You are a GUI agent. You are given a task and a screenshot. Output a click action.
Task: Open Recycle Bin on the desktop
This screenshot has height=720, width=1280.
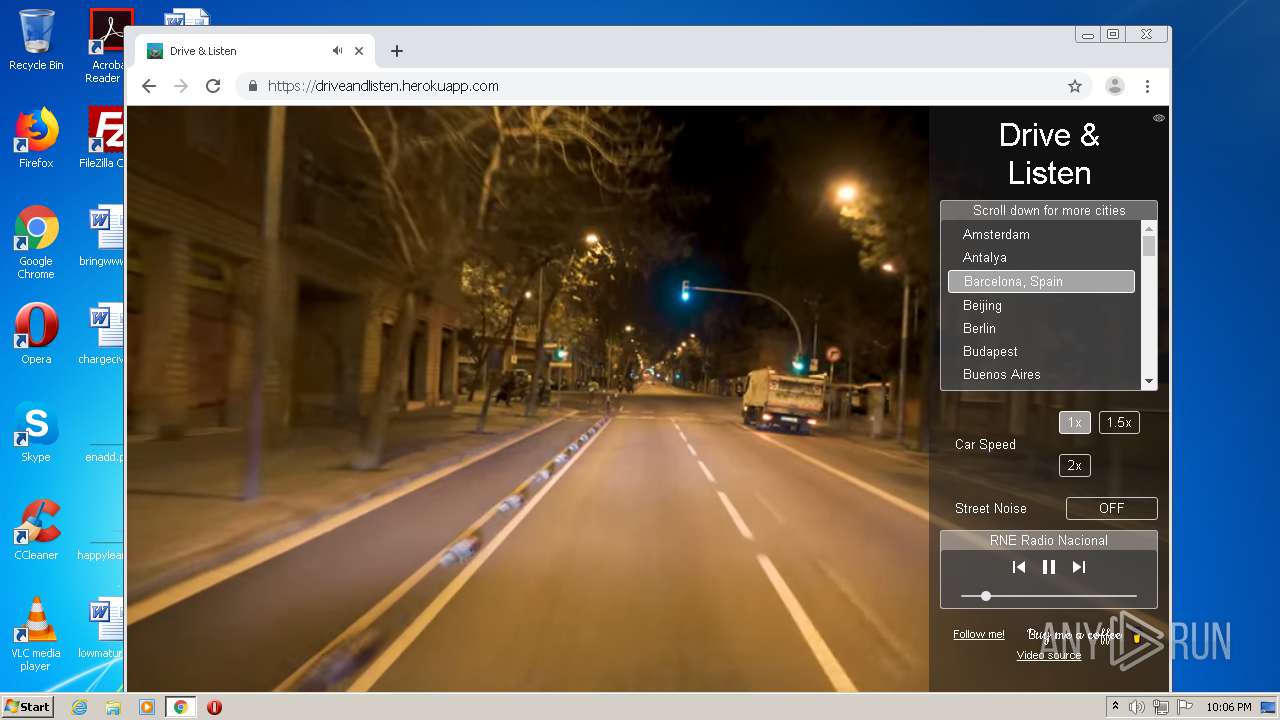point(36,40)
